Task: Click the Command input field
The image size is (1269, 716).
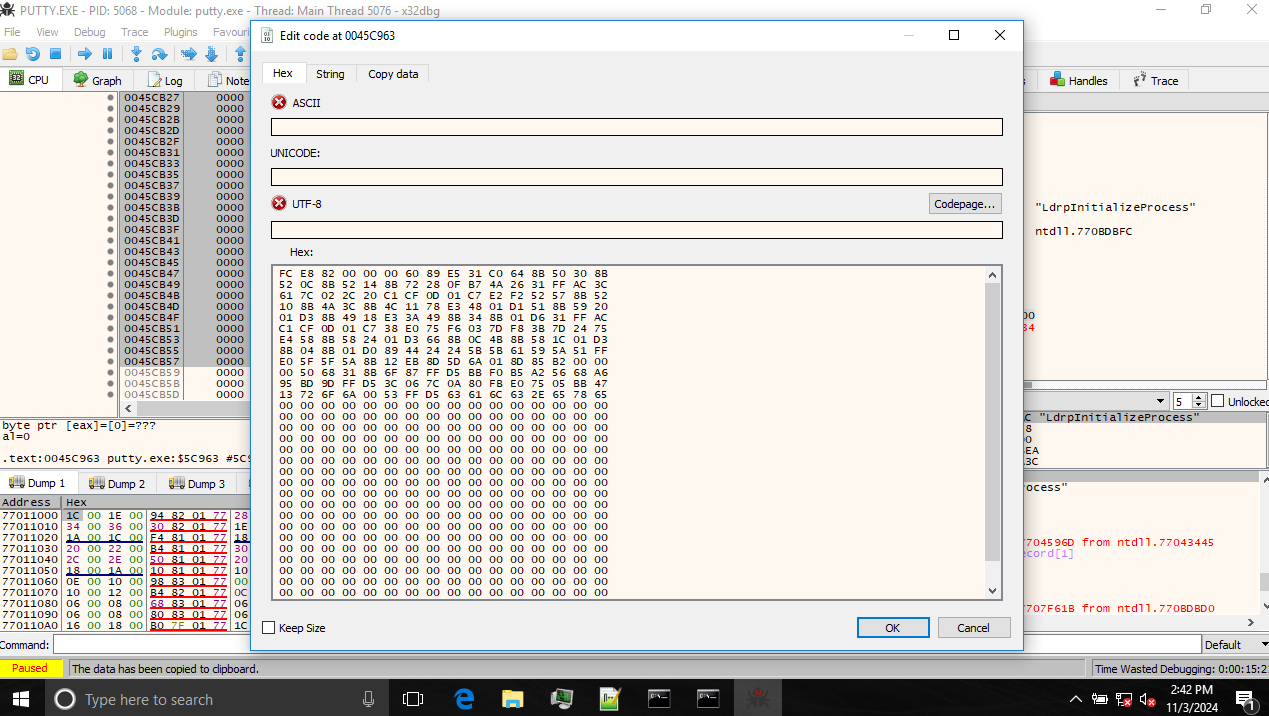Action: tap(625, 645)
